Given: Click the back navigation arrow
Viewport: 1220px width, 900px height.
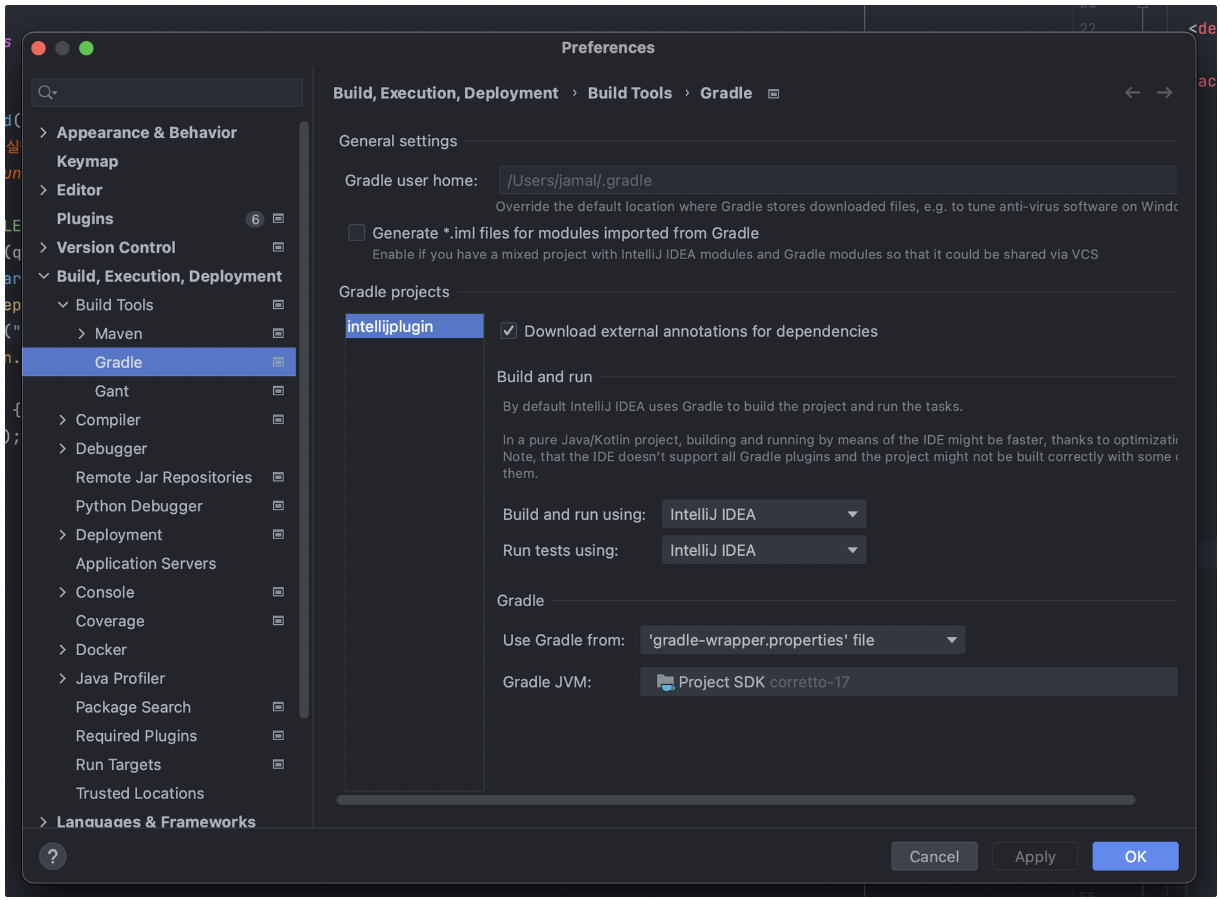Looking at the screenshot, I should (x=1132, y=93).
